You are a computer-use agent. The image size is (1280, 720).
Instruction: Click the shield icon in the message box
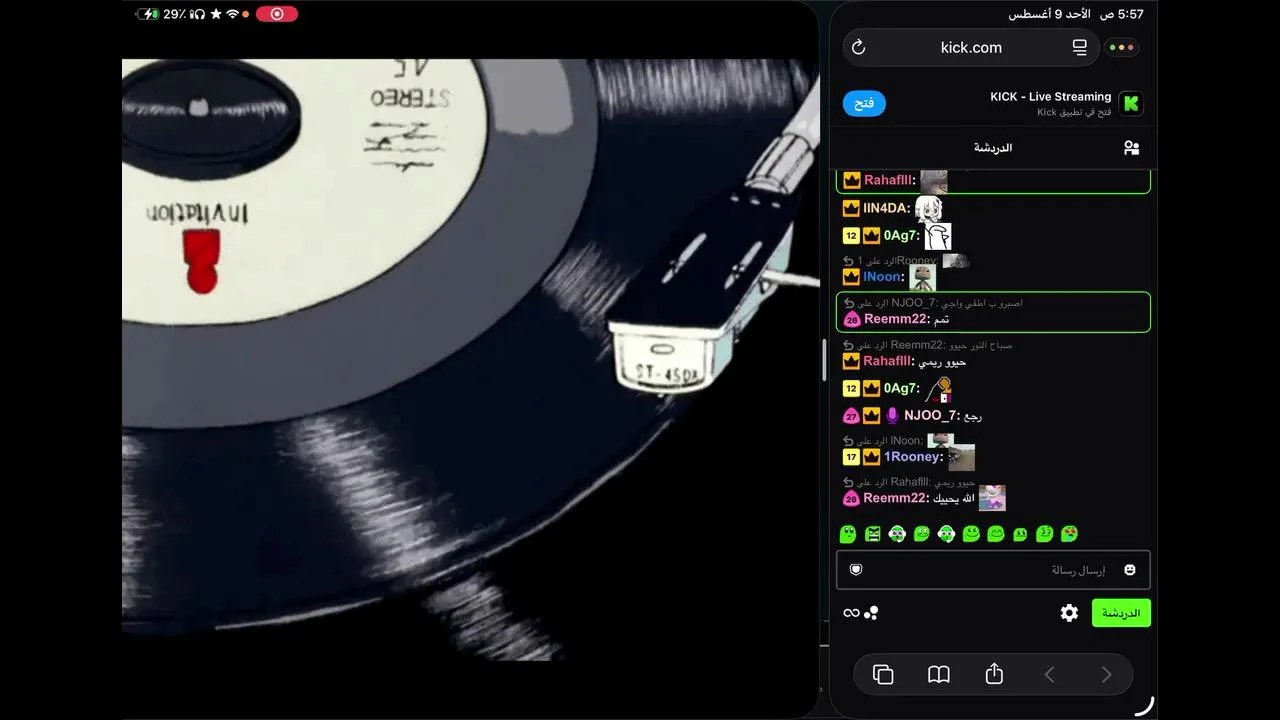tap(856, 569)
